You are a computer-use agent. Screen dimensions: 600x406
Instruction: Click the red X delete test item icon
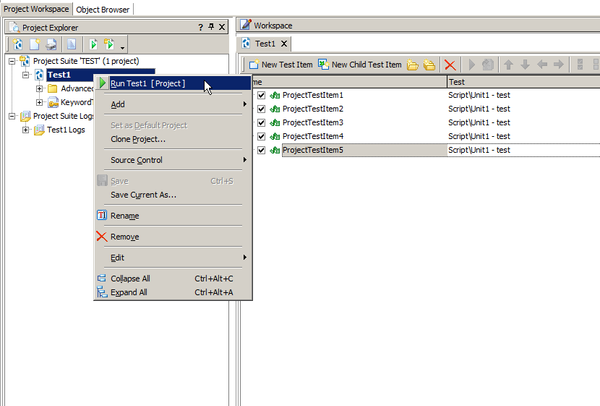450,65
